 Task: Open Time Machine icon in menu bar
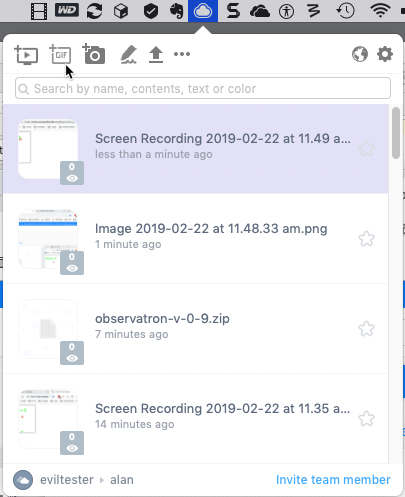[x=345, y=11]
